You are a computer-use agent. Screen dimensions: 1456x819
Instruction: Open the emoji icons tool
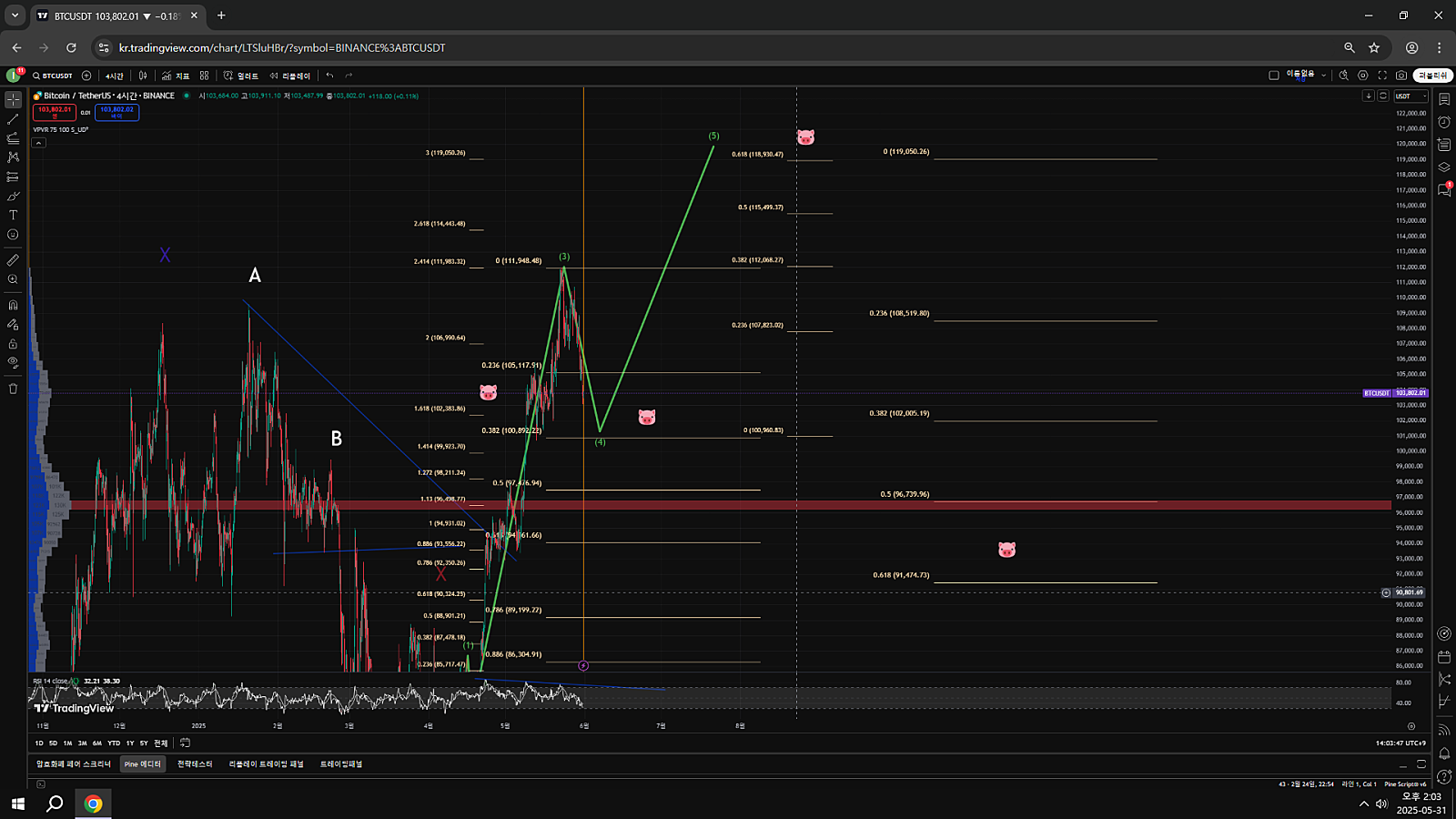(13, 234)
